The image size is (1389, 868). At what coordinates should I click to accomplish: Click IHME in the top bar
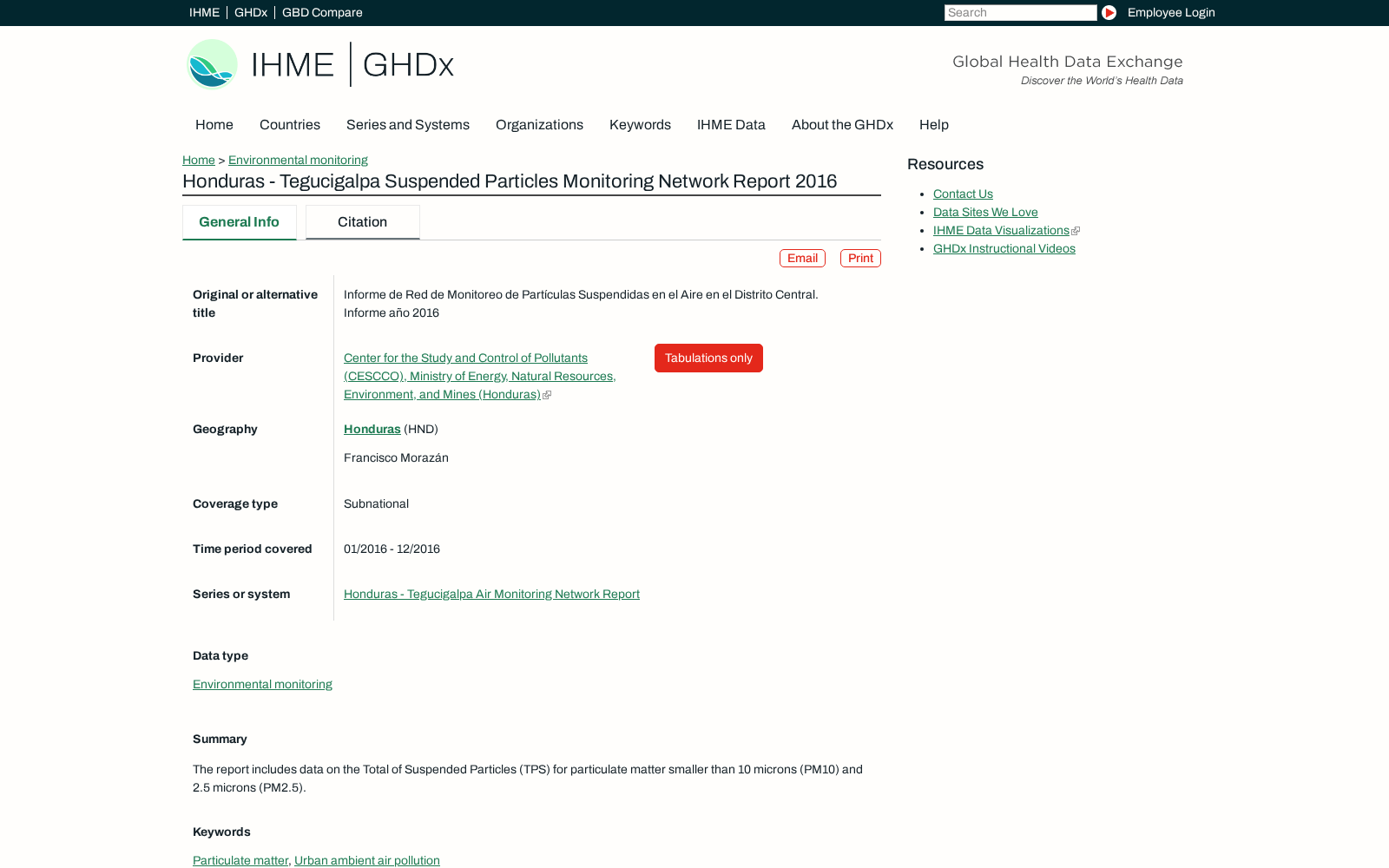[204, 12]
